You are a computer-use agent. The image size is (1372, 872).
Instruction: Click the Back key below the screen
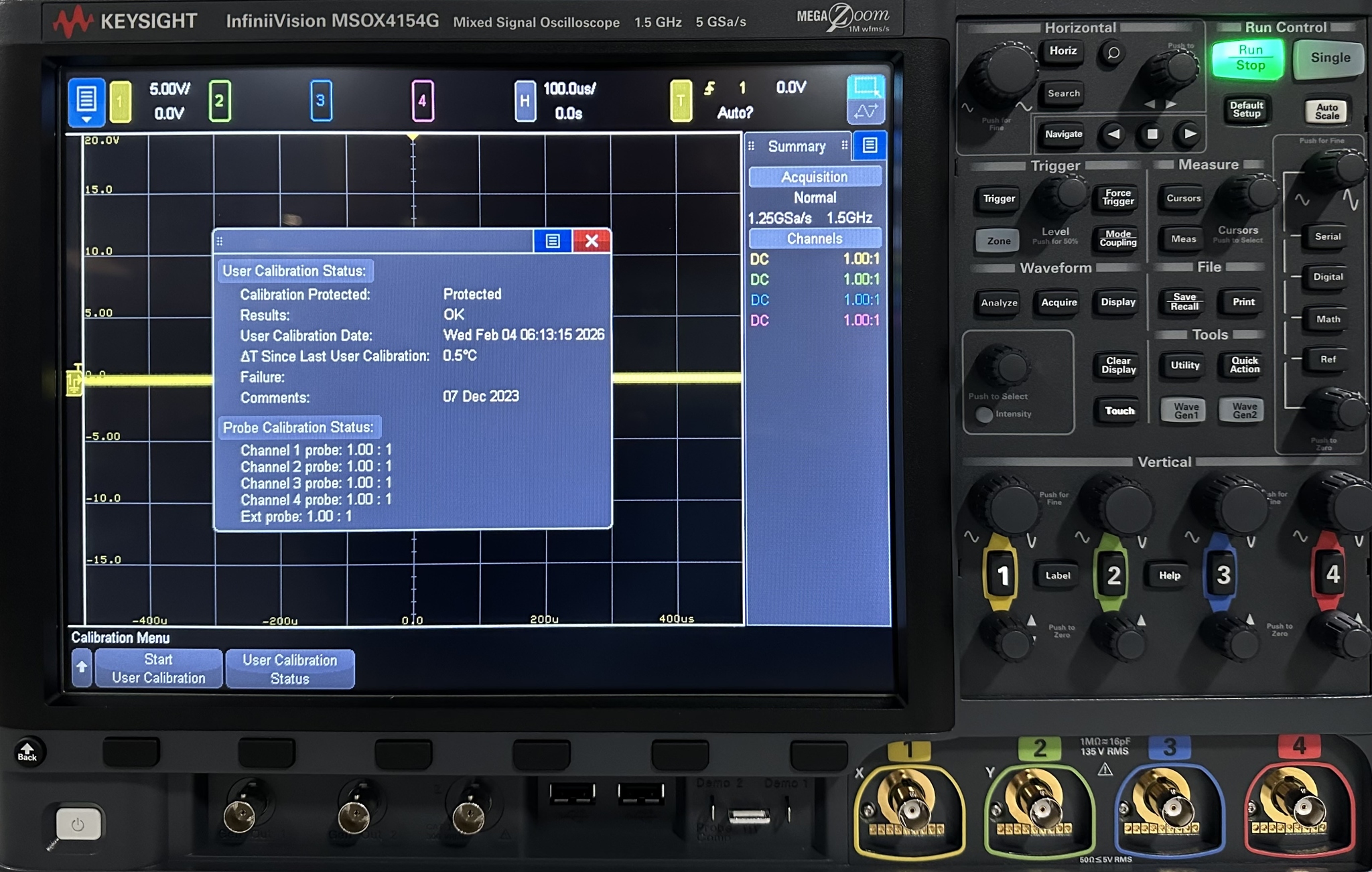pyautogui.click(x=27, y=751)
